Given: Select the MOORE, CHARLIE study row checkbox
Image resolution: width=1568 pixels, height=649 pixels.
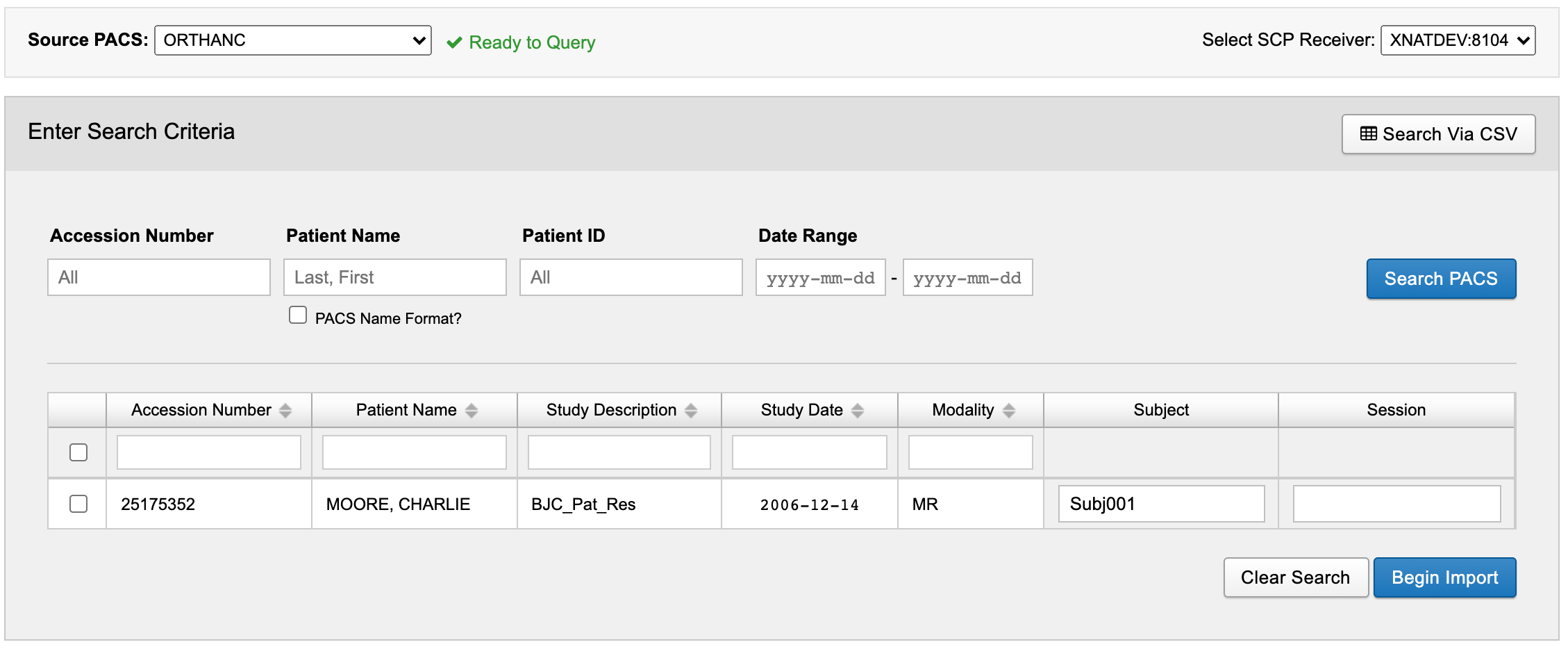Looking at the screenshot, I should (78, 504).
